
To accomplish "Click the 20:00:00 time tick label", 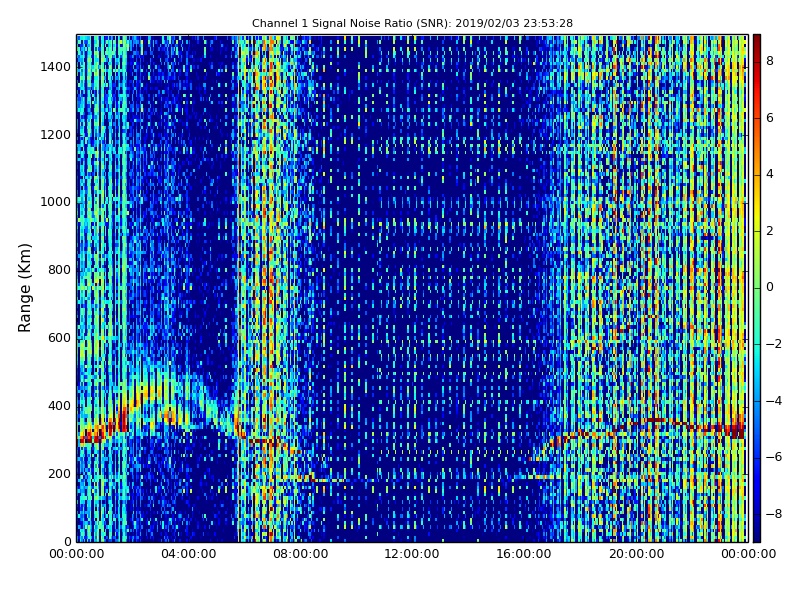I will click(x=636, y=554).
